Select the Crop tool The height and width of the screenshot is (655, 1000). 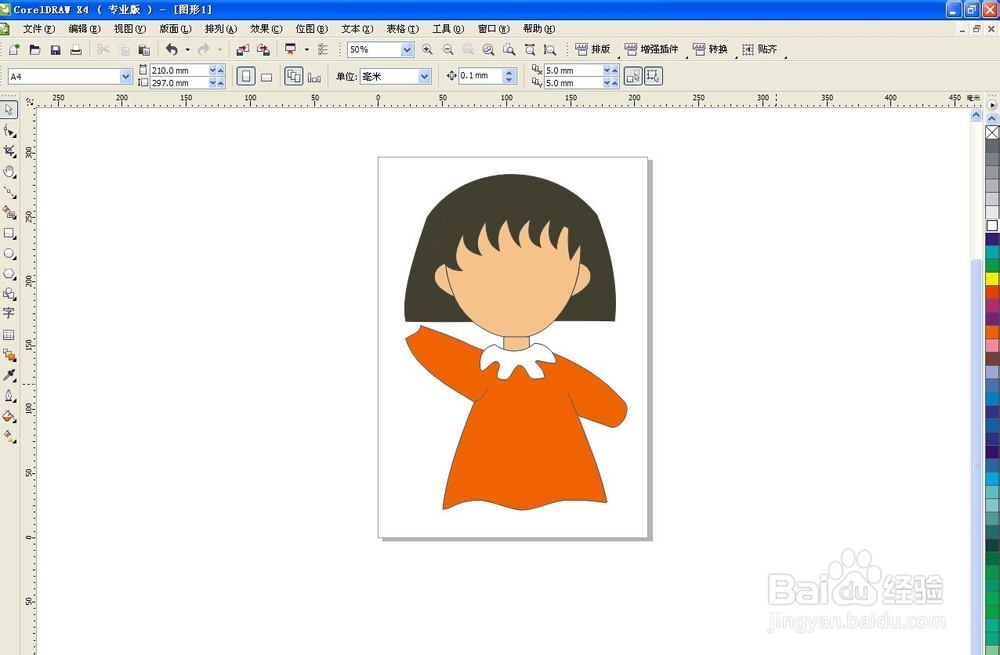pyautogui.click(x=9, y=151)
